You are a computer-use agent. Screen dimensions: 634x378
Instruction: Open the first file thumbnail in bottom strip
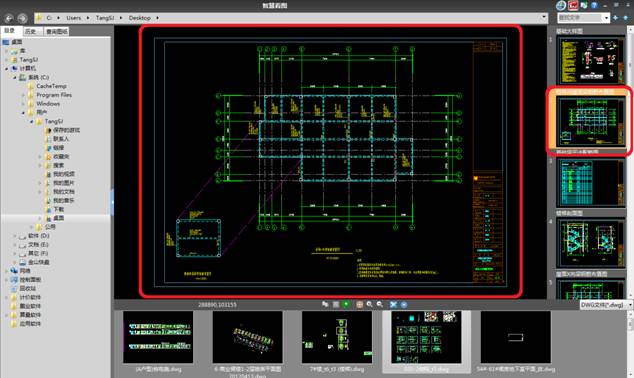pos(158,337)
